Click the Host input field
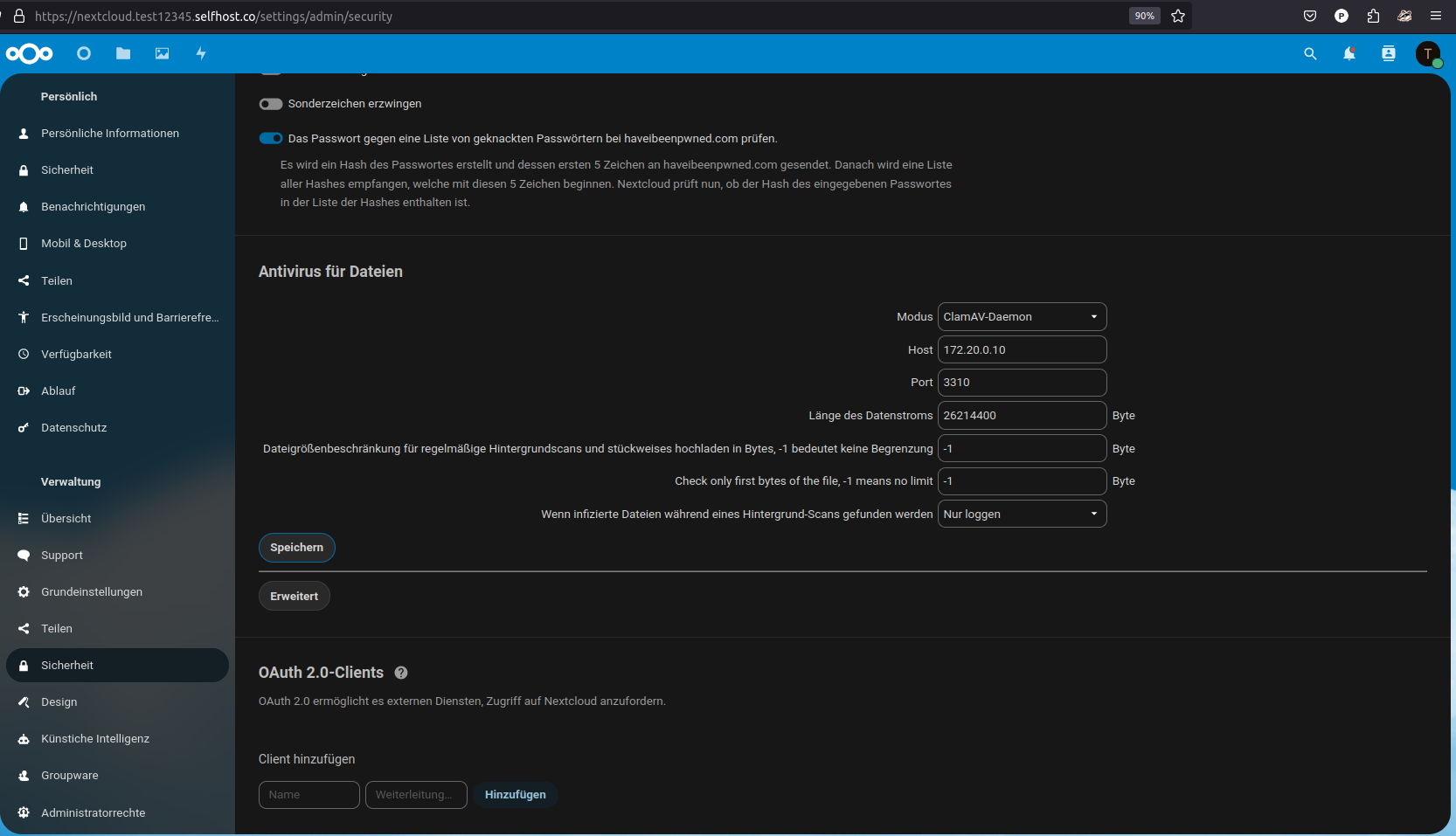This screenshot has height=836, width=1456. click(1022, 349)
